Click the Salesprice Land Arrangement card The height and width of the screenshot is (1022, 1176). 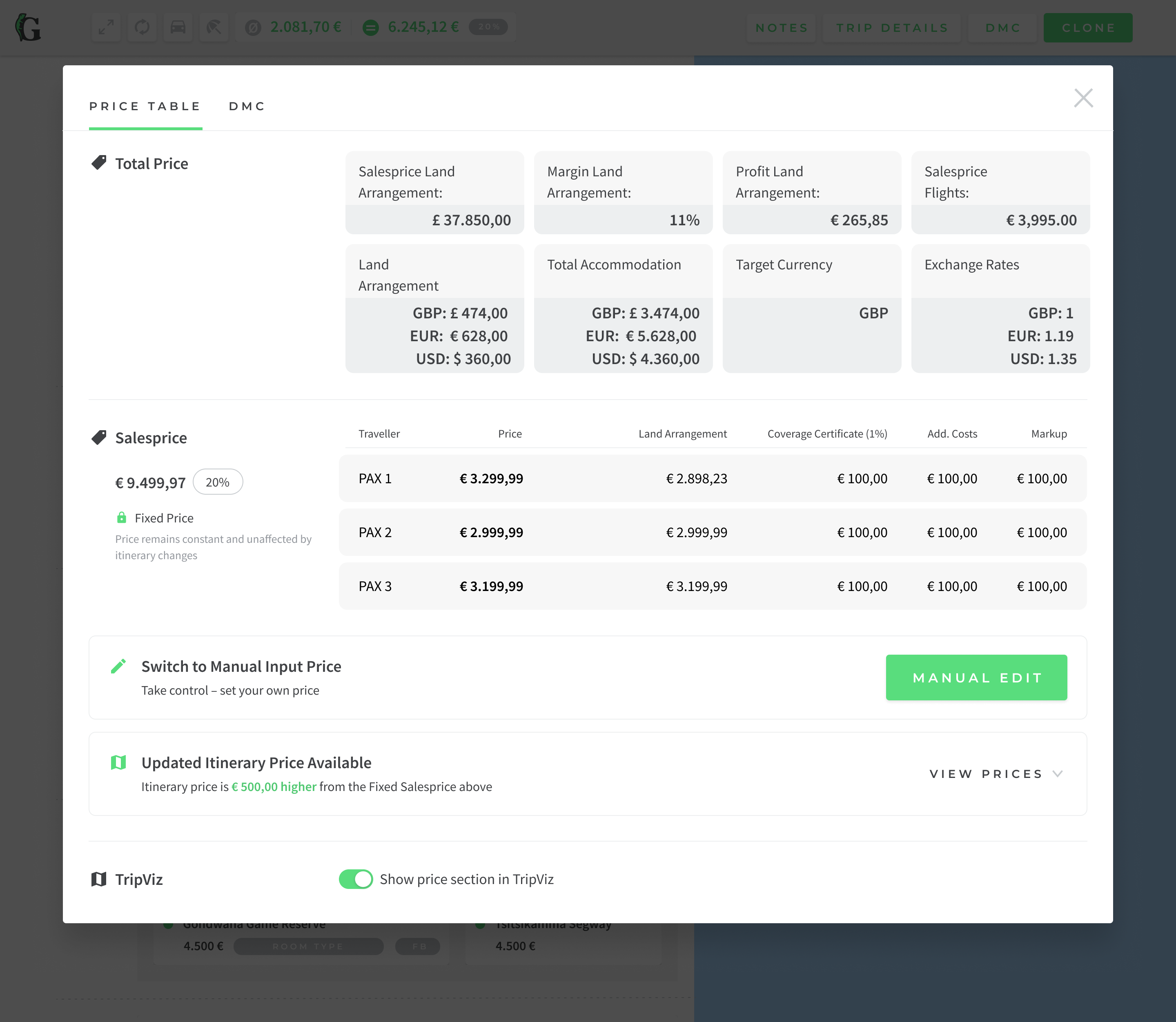point(434,193)
